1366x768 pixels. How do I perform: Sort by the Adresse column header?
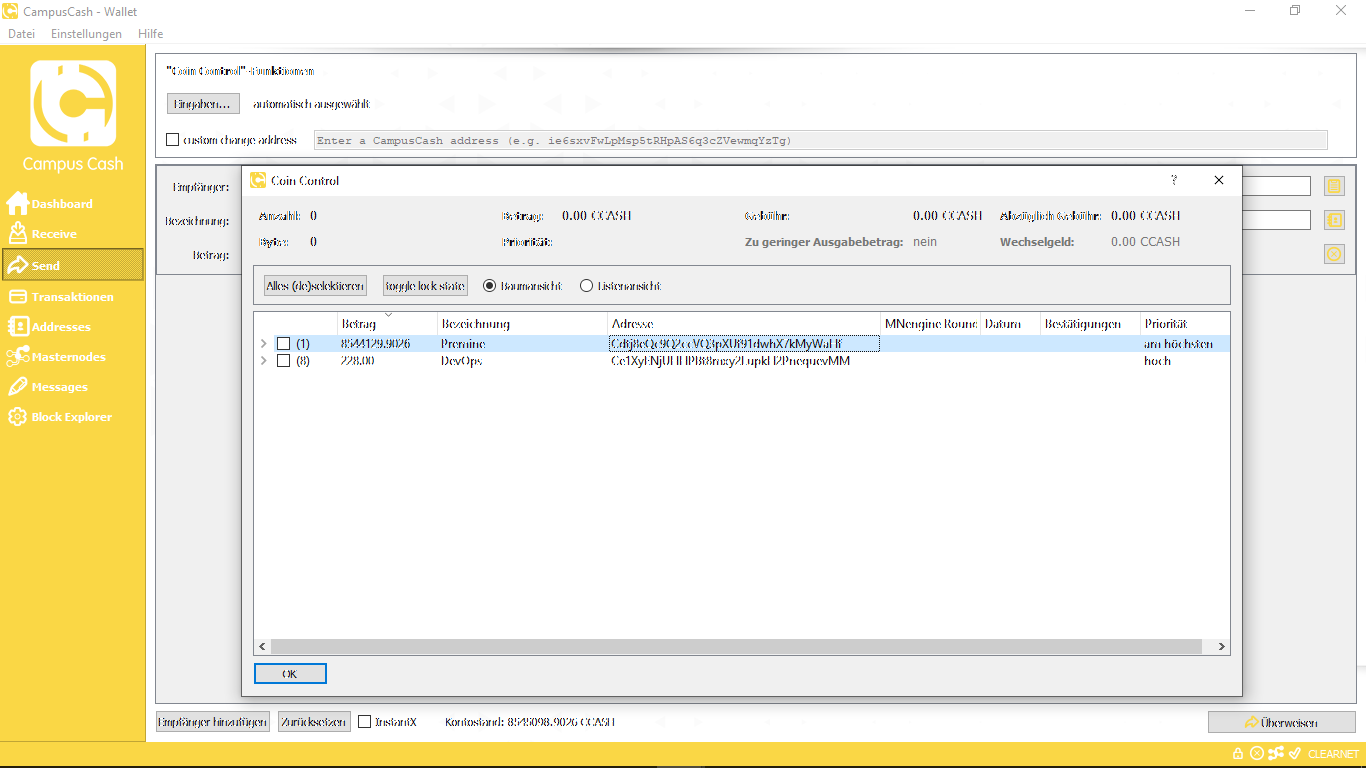pos(744,324)
